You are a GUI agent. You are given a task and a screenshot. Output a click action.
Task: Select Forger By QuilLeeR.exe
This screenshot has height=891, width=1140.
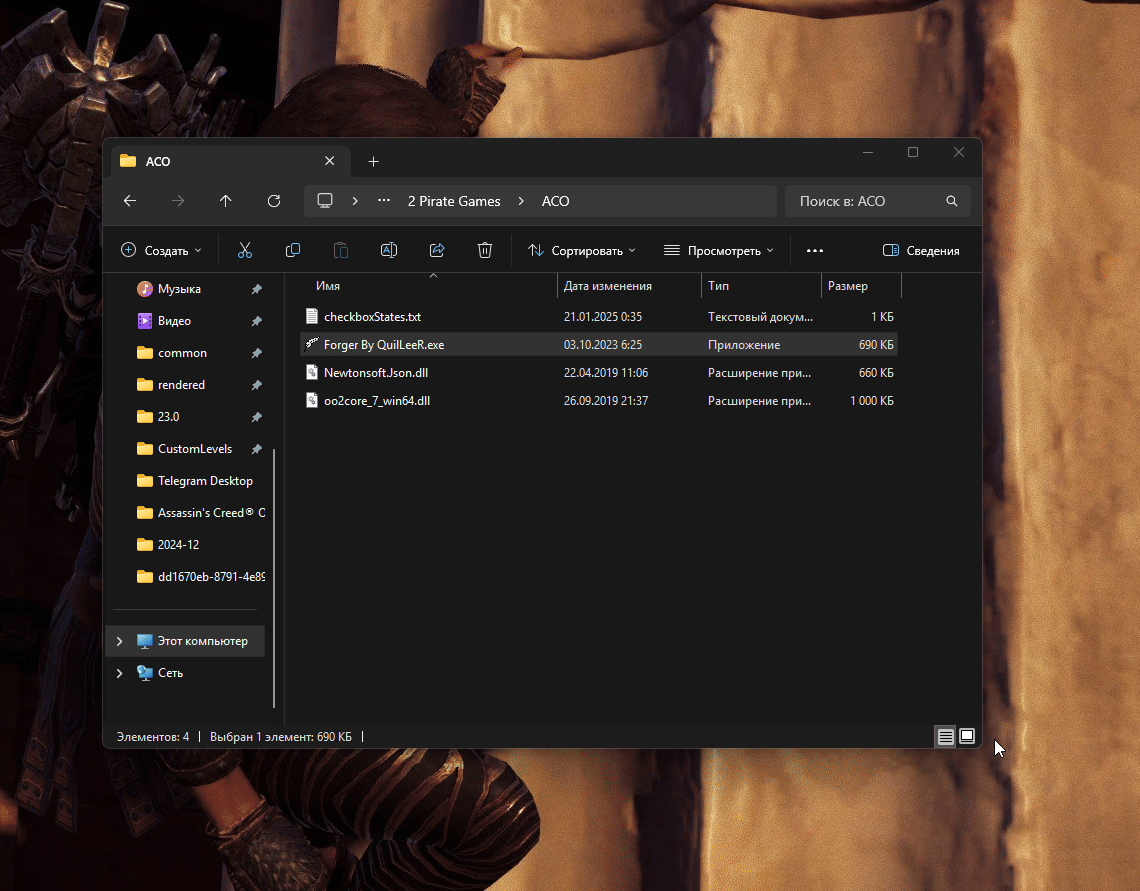[598, 344]
